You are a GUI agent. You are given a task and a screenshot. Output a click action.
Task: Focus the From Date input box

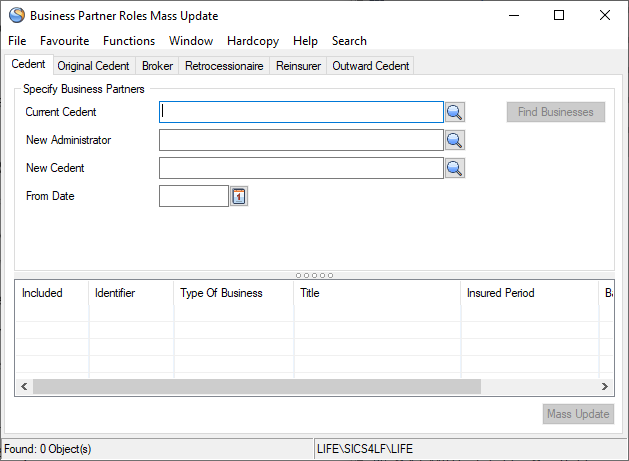(193, 196)
